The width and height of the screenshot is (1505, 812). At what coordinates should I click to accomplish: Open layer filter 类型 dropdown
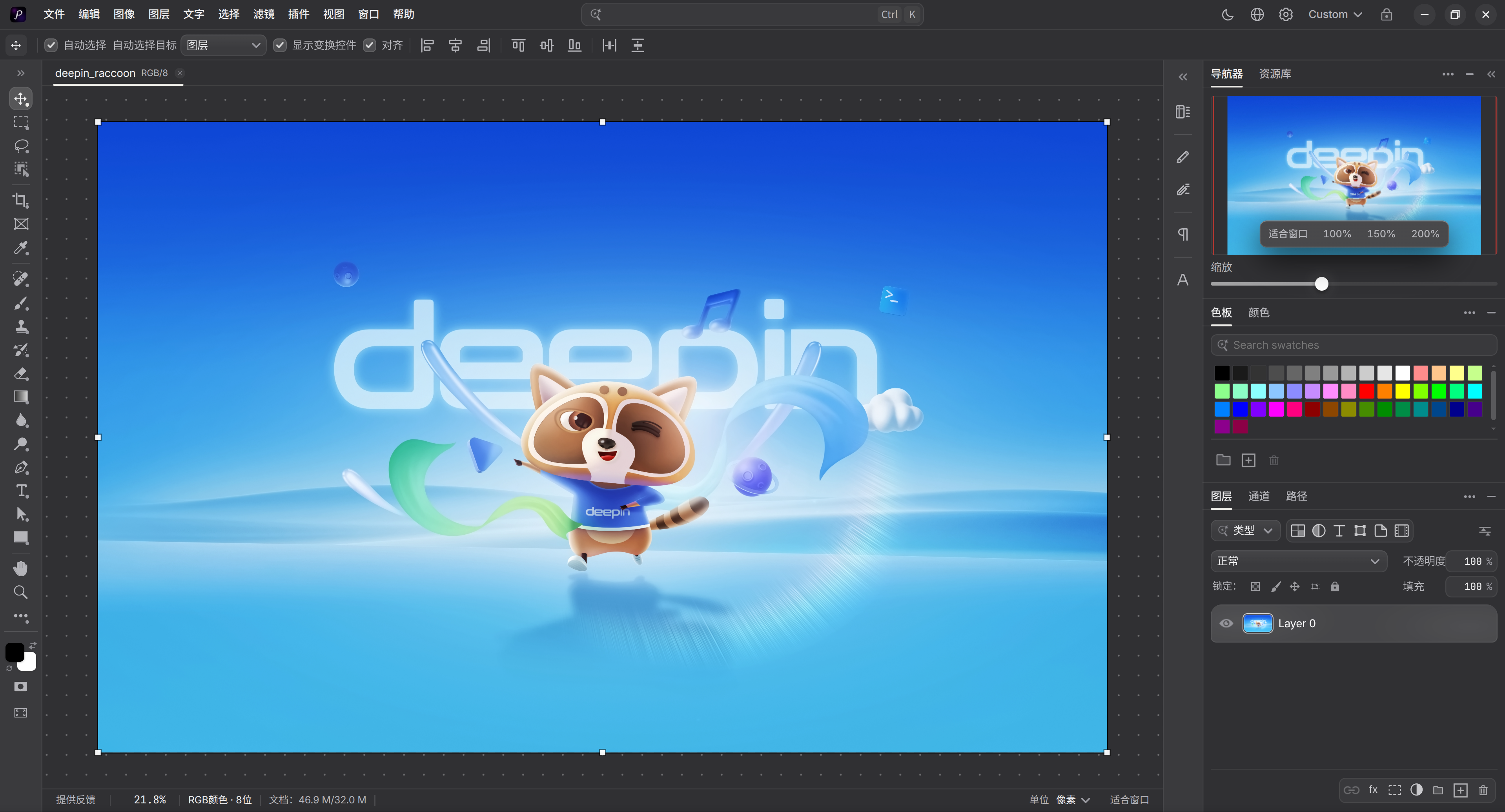tap(1245, 530)
